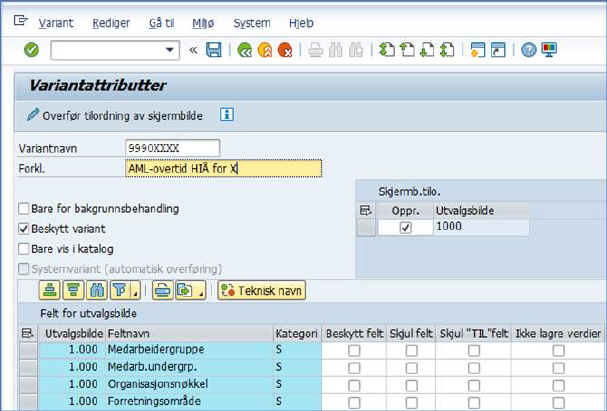The height and width of the screenshot is (411, 607).
Task: Click the orange Exit icon
Action: pos(265,50)
